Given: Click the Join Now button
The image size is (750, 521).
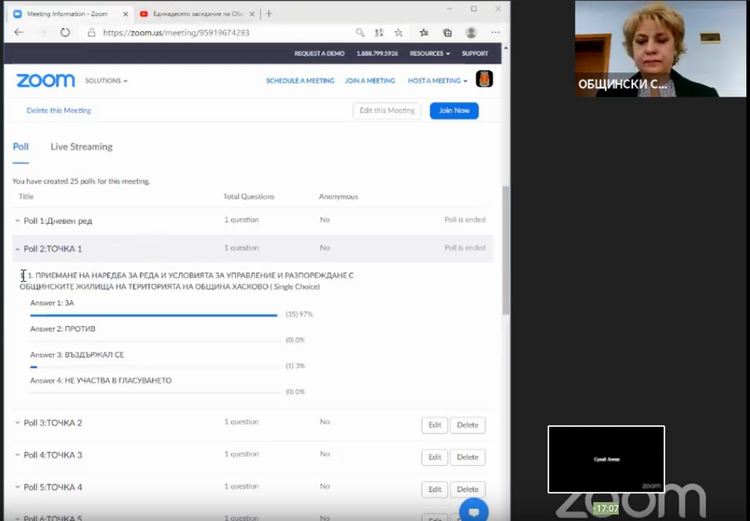Looking at the screenshot, I should 454,111.
